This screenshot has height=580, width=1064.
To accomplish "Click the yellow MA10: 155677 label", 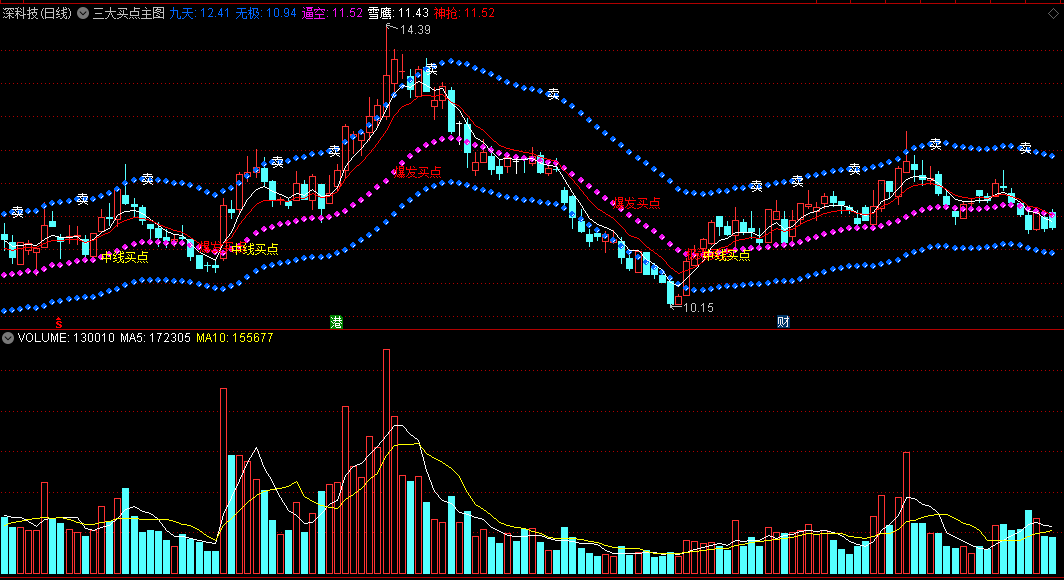I will [235, 338].
